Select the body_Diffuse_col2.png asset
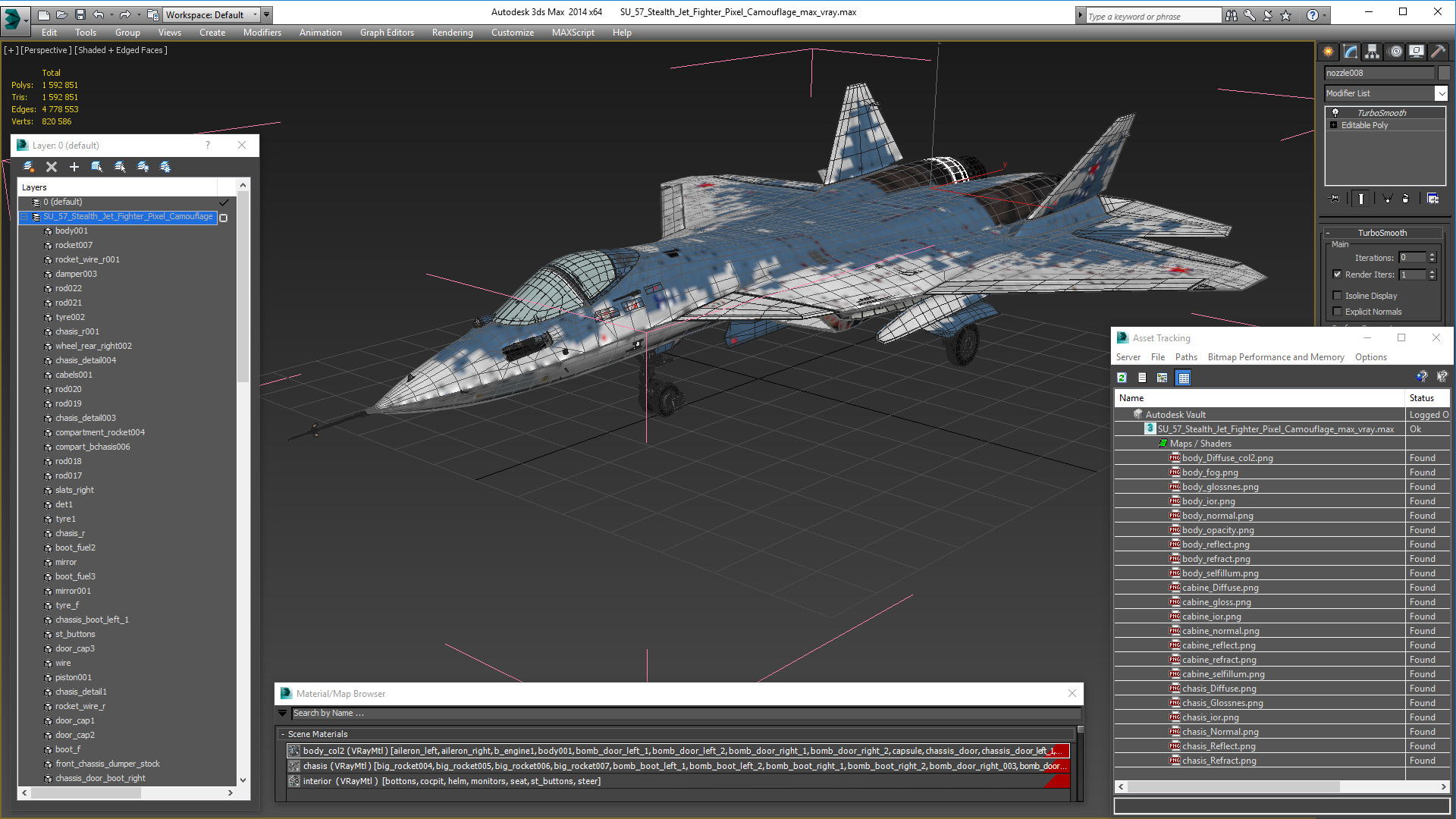Screen dimensions: 1456x819 1227,458
